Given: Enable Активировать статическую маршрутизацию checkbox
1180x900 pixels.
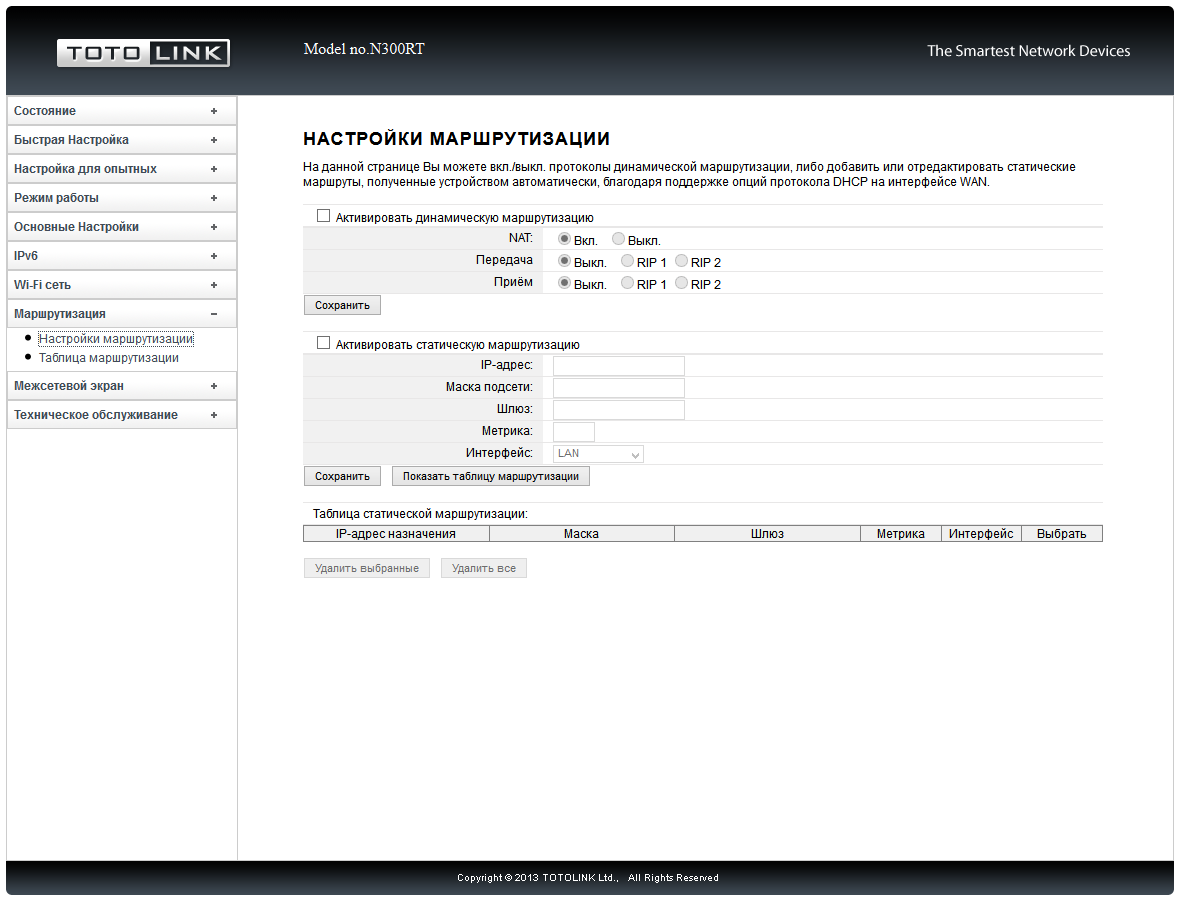Looking at the screenshot, I should tap(324, 343).
